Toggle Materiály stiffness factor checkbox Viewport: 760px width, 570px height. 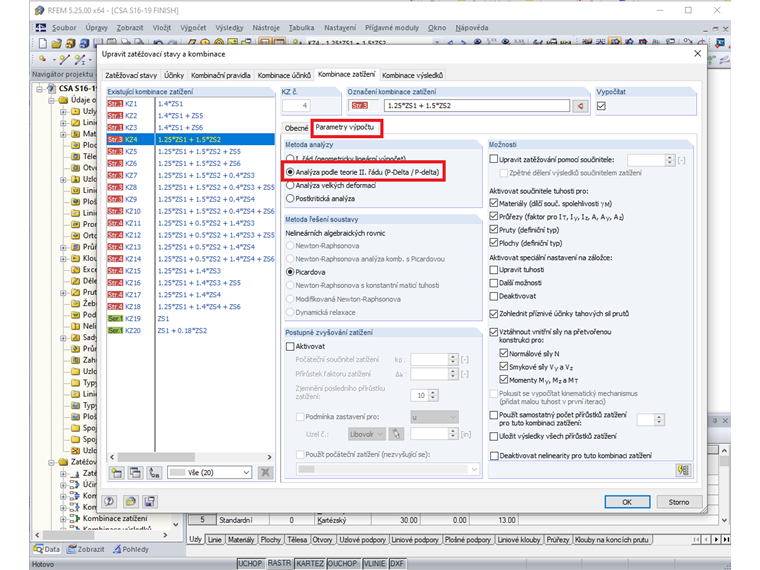point(494,203)
